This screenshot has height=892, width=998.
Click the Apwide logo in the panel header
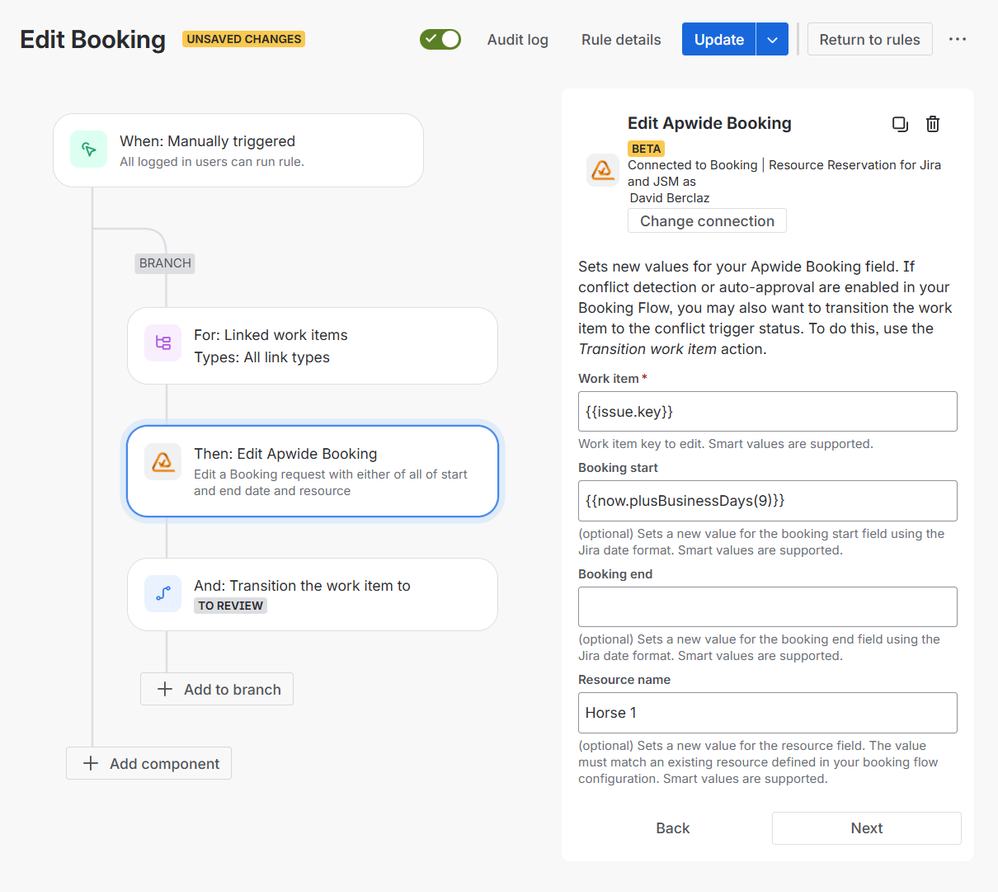(x=603, y=170)
